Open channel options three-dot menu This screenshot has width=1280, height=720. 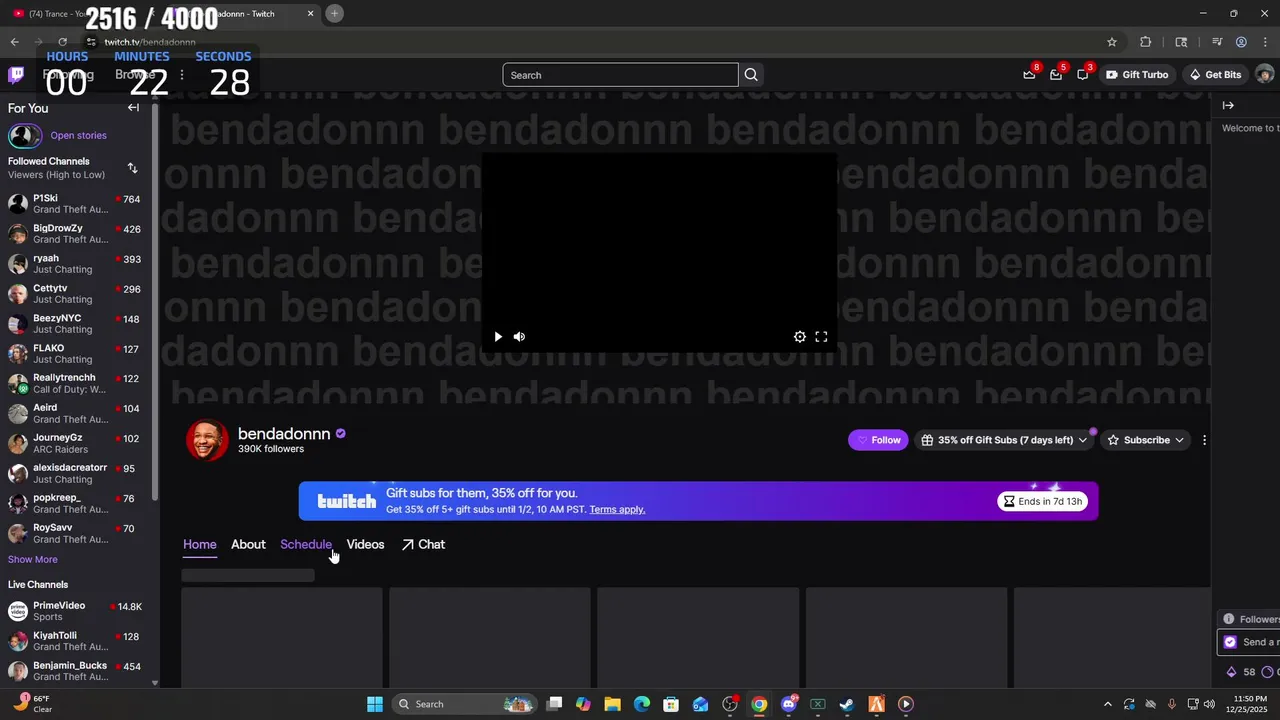(x=1204, y=440)
